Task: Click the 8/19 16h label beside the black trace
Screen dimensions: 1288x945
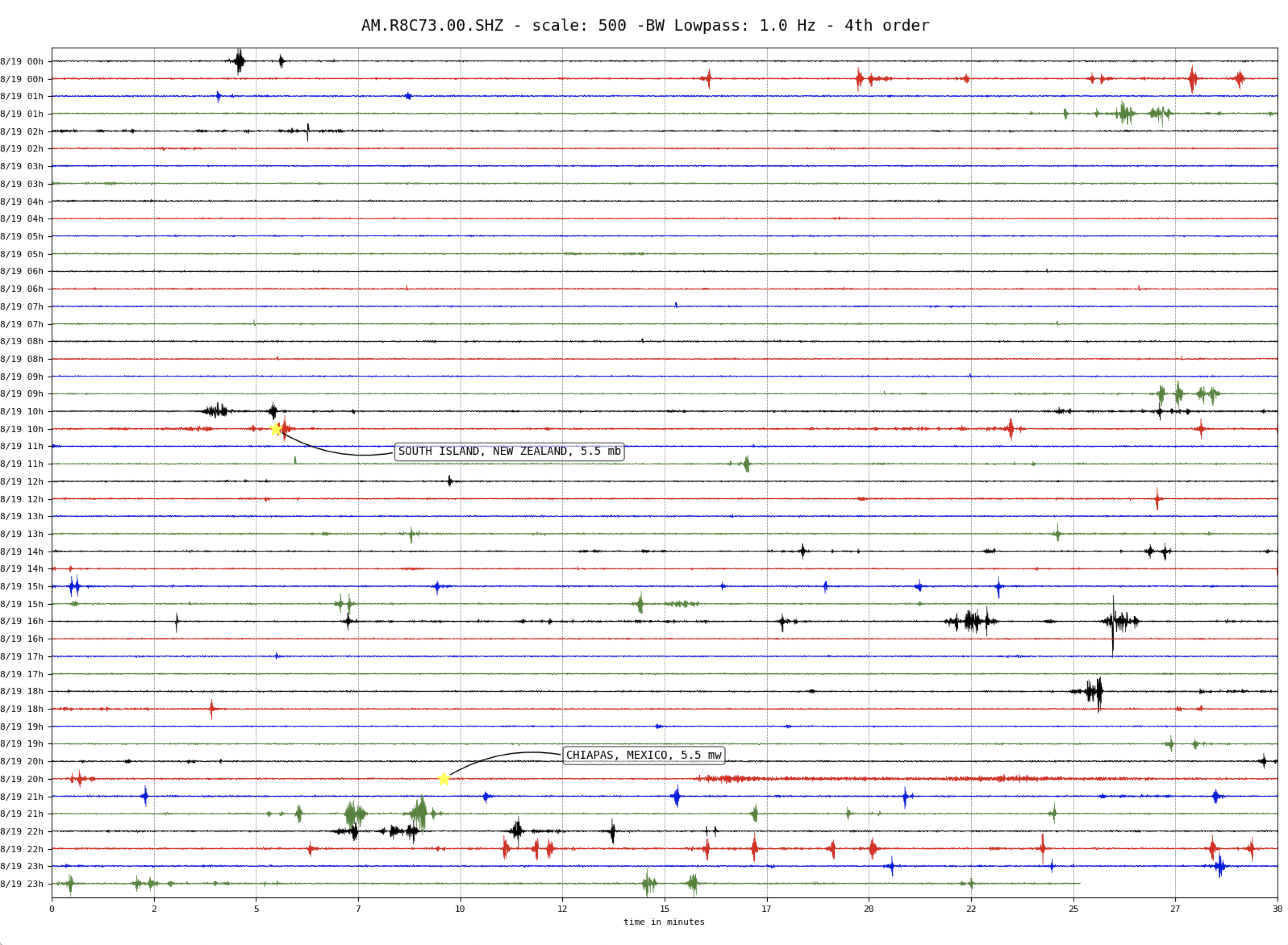Action: pyautogui.click(x=22, y=621)
